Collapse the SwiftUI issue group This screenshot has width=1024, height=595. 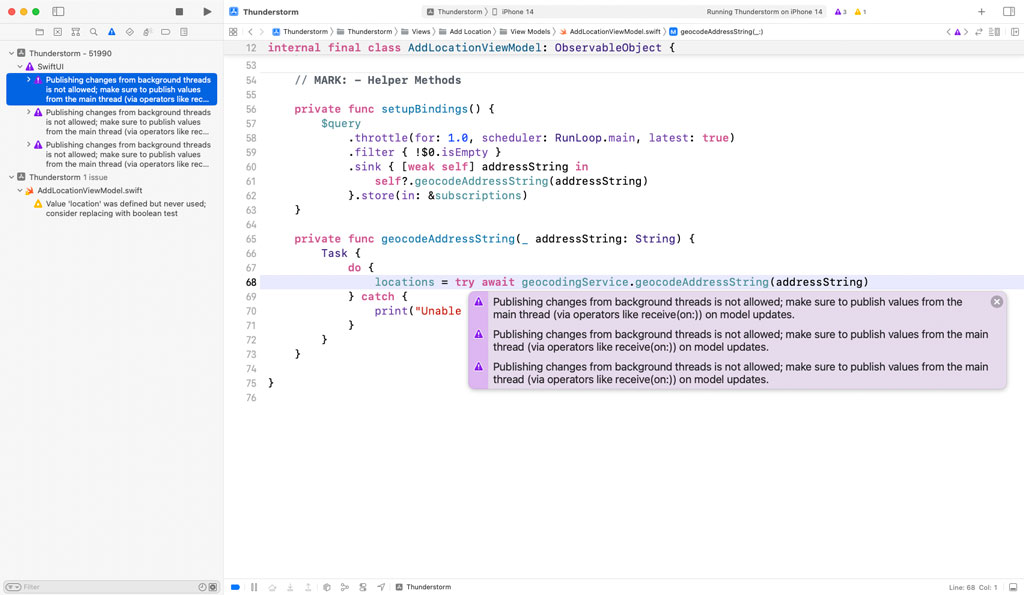[x=19, y=66]
